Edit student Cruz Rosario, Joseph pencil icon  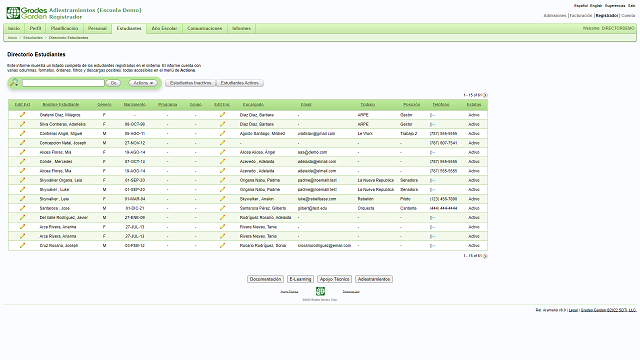click(x=22, y=245)
